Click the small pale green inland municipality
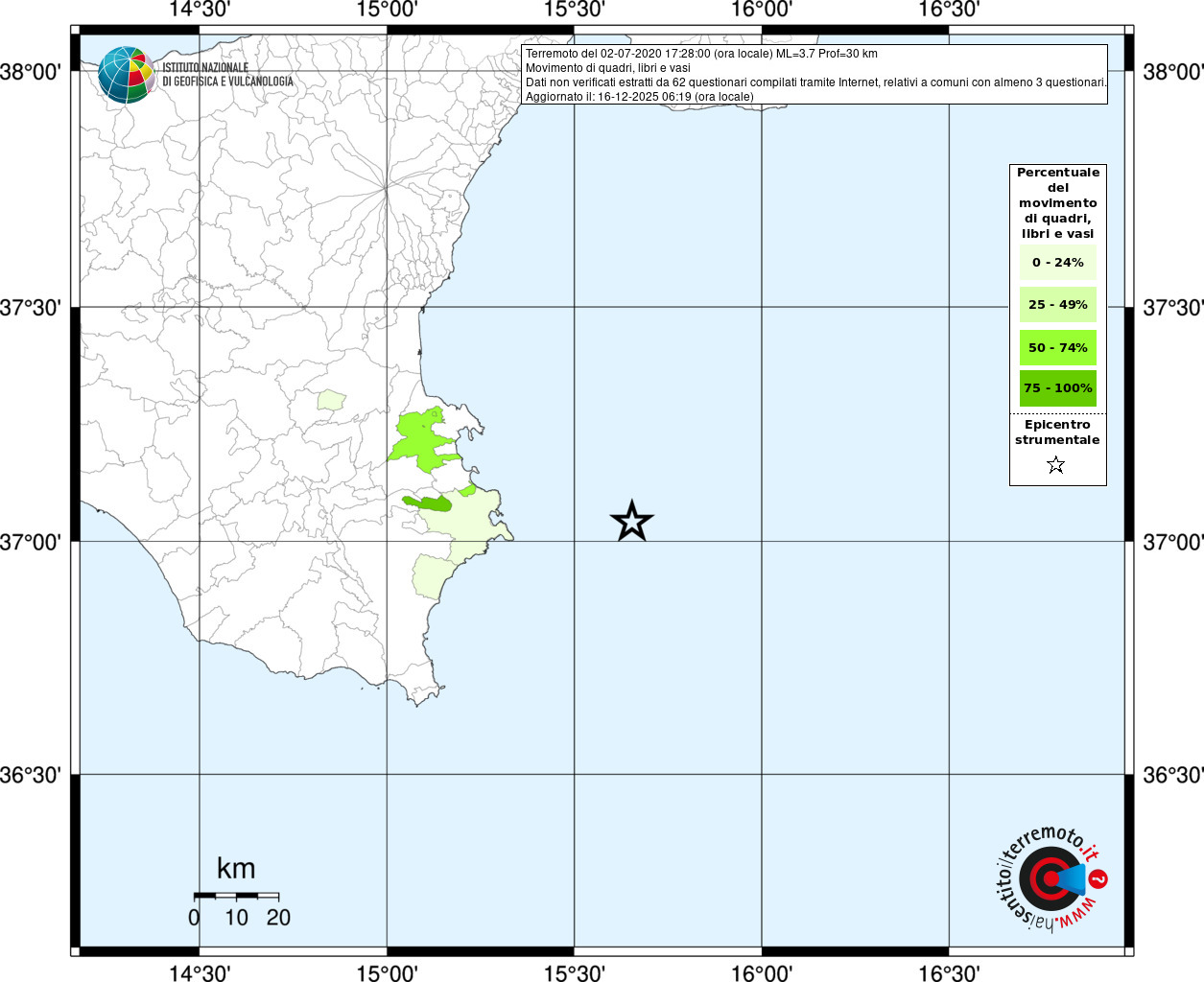This screenshot has width=1204, height=982. 332,400
